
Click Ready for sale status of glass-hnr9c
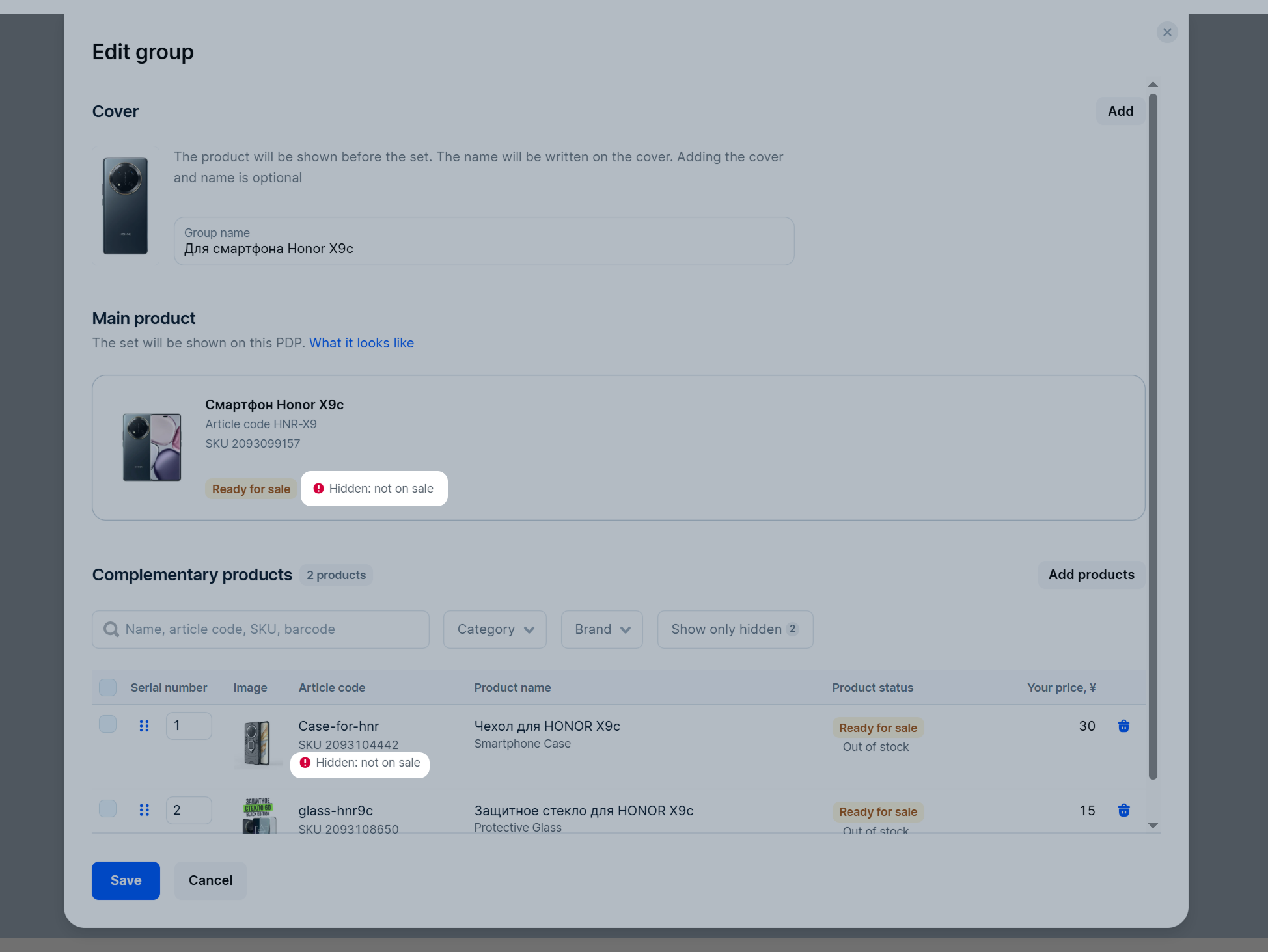(878, 812)
